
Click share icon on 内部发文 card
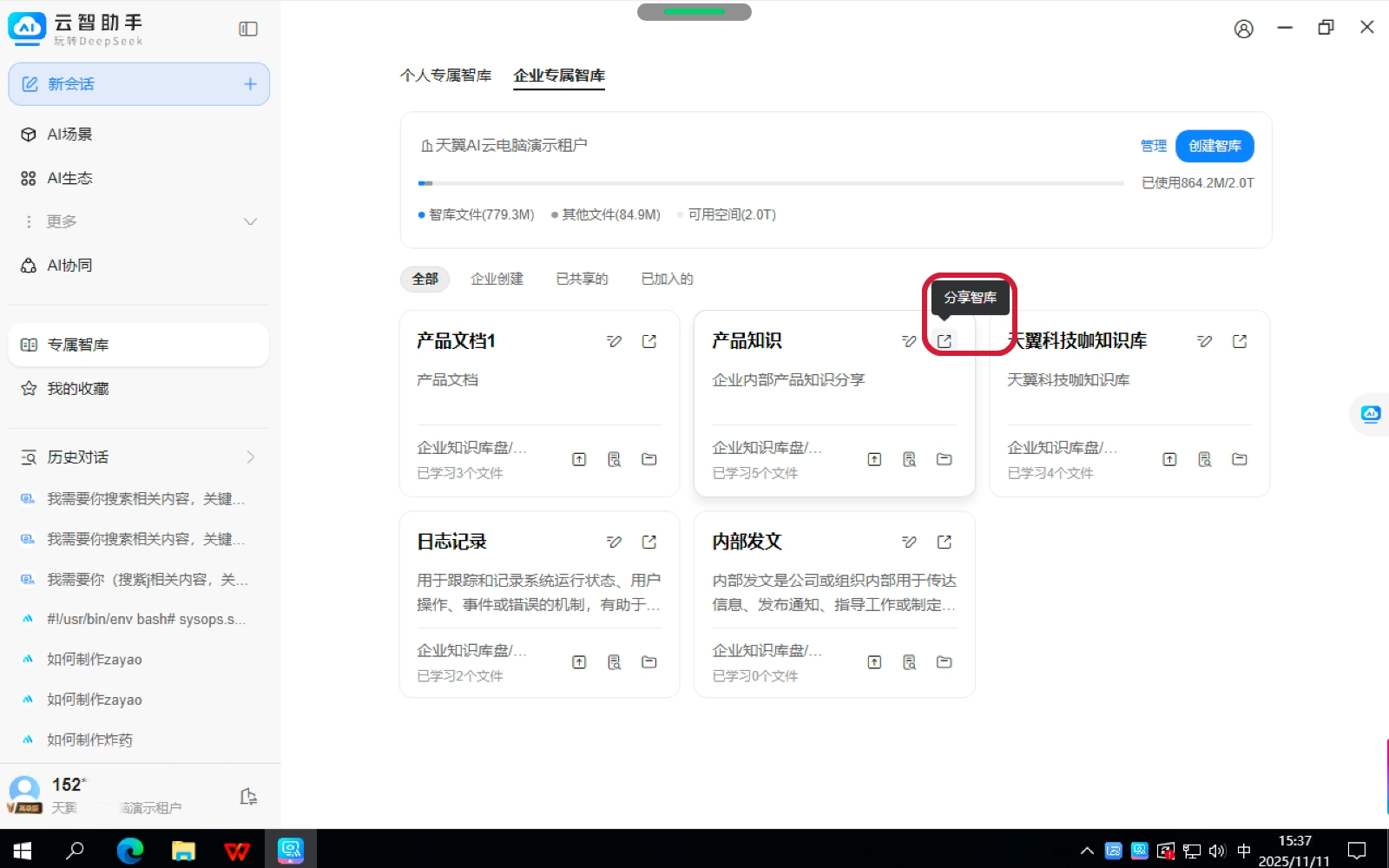944,542
